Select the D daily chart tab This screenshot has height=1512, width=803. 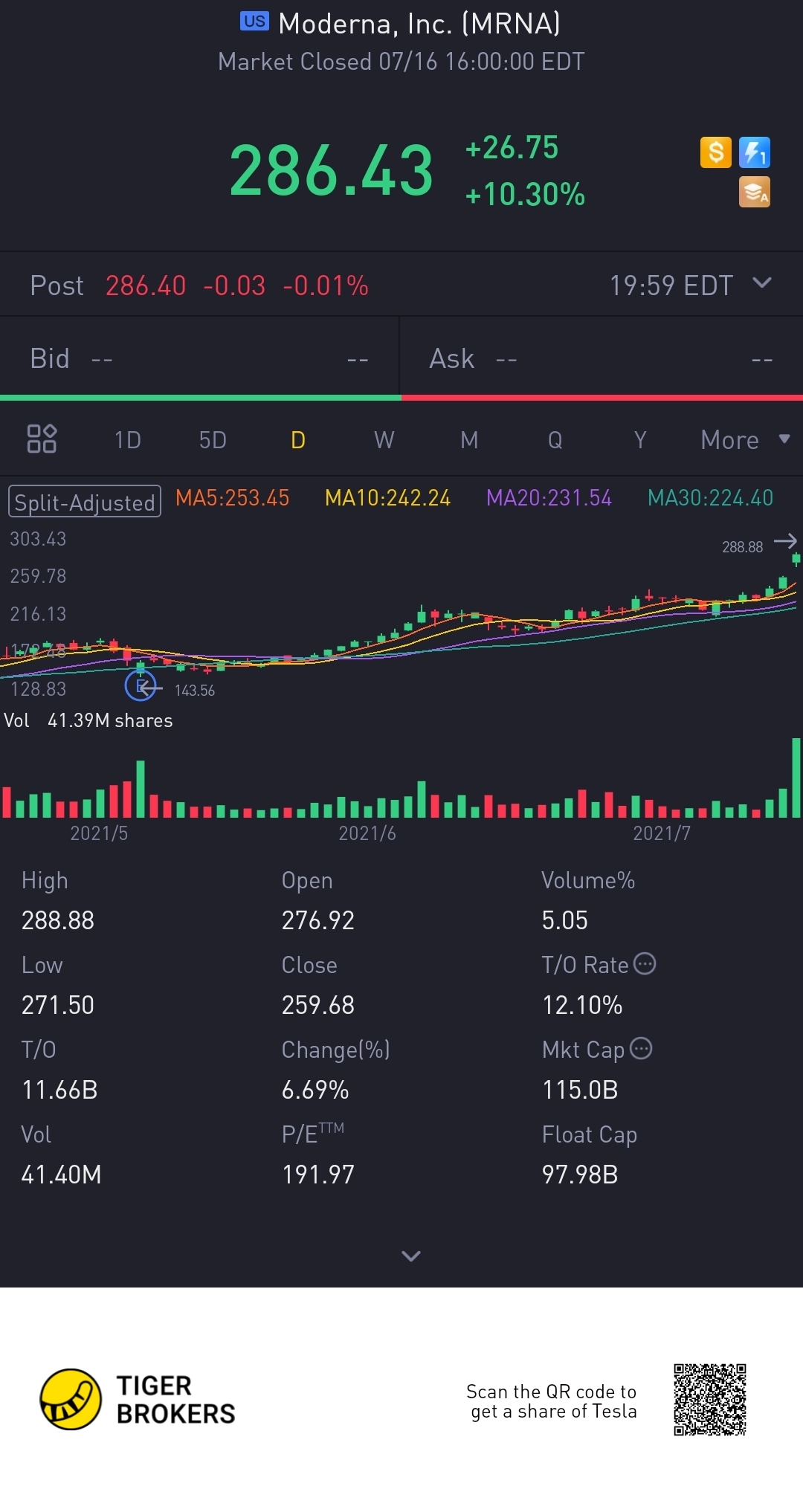tap(298, 440)
